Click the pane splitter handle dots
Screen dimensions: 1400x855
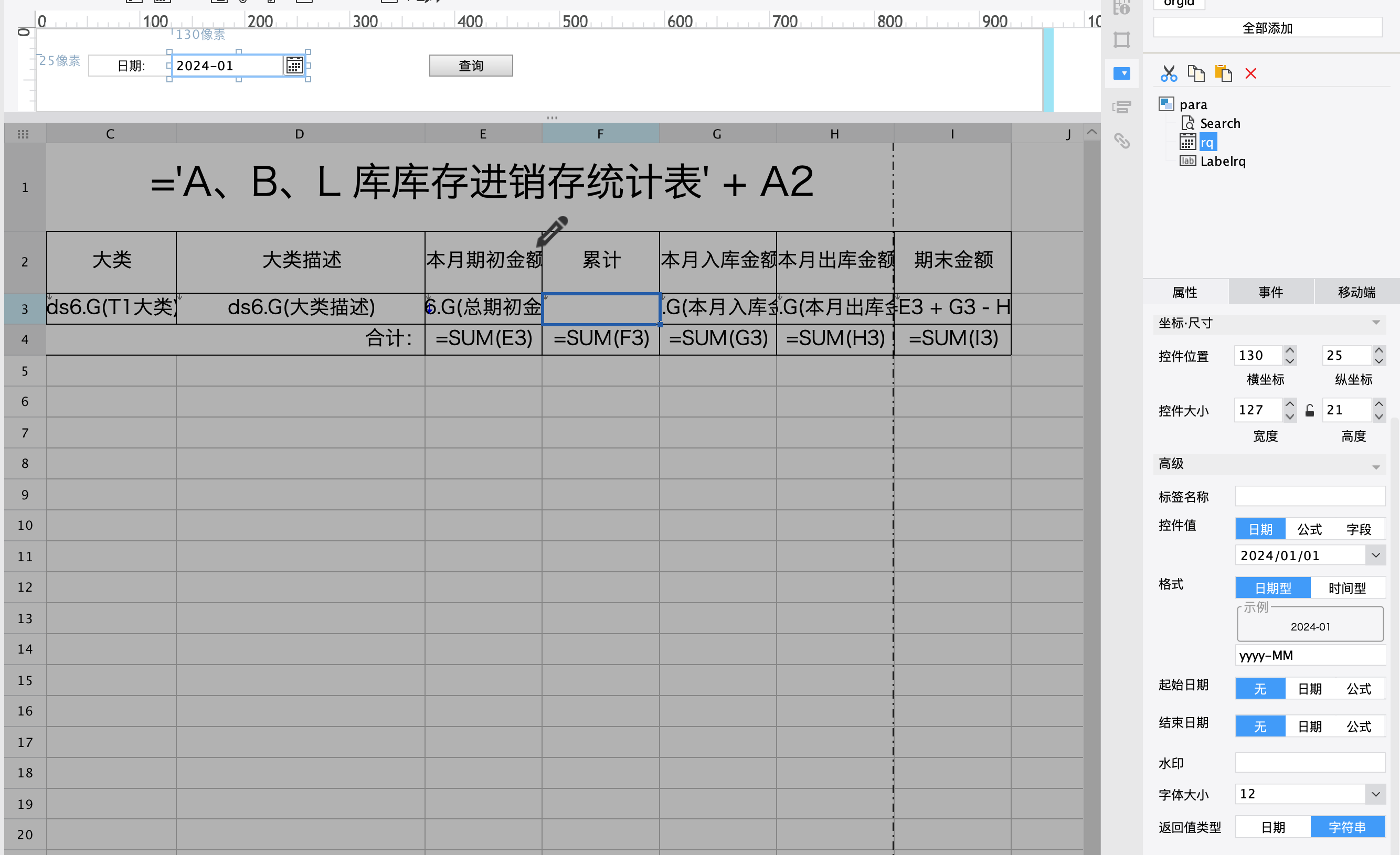click(551, 117)
